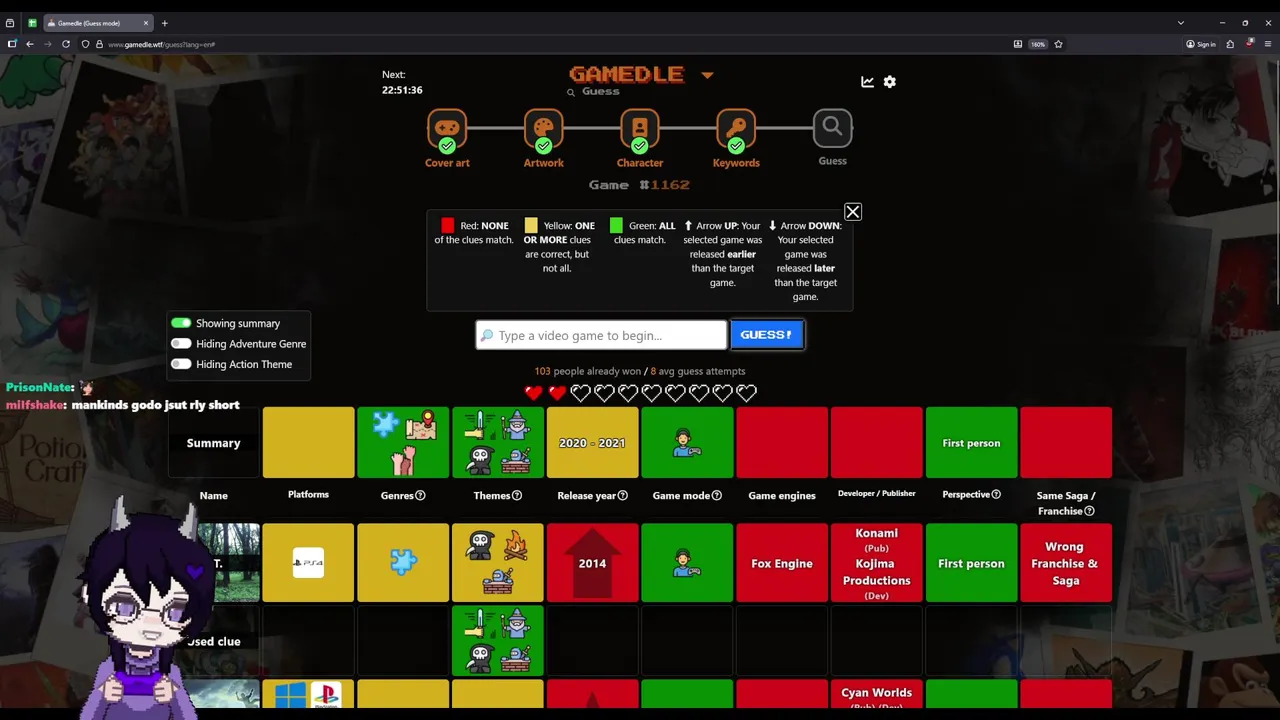Close the color legend panel

click(x=852, y=212)
